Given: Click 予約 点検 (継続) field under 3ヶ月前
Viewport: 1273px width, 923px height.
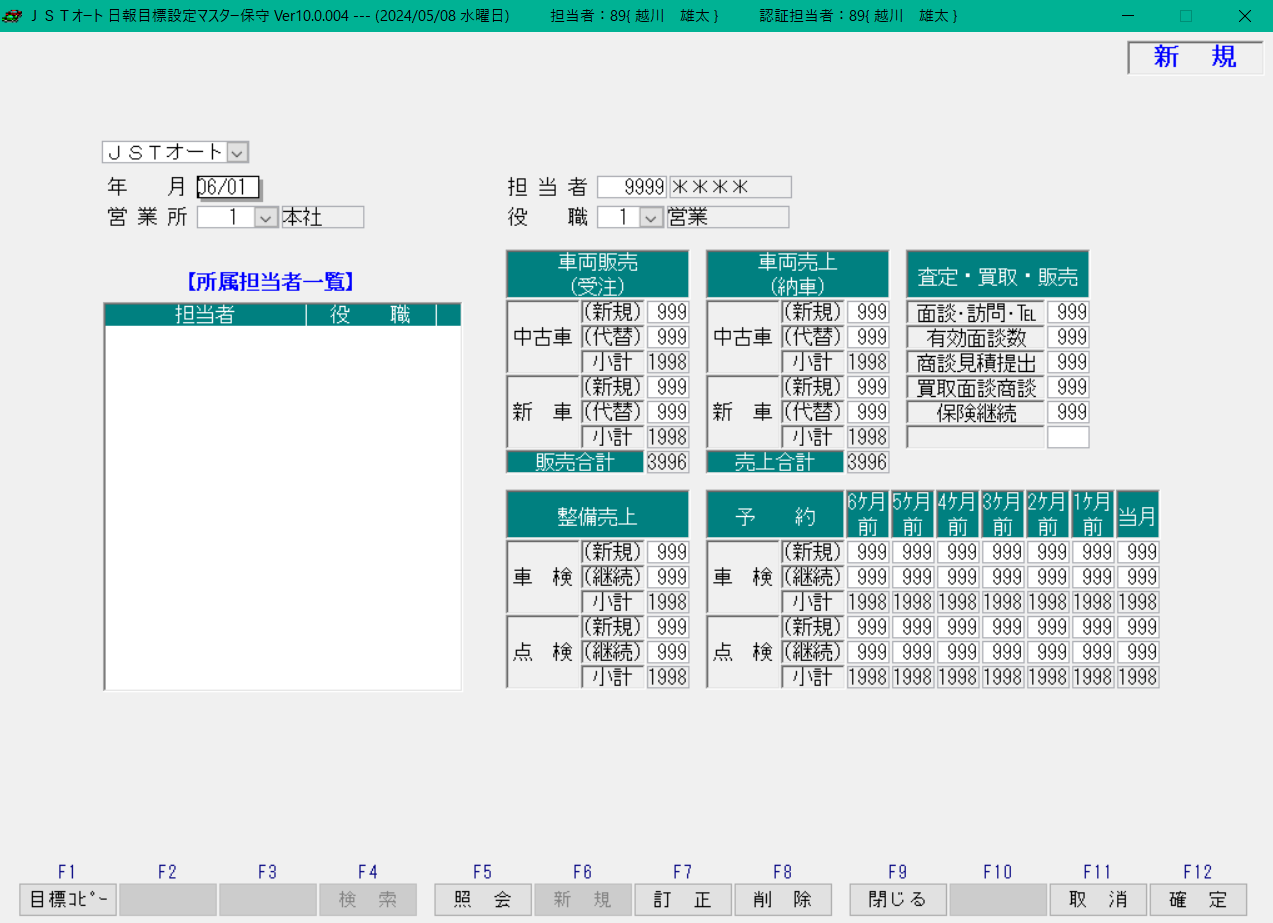Looking at the screenshot, I should [1003, 652].
